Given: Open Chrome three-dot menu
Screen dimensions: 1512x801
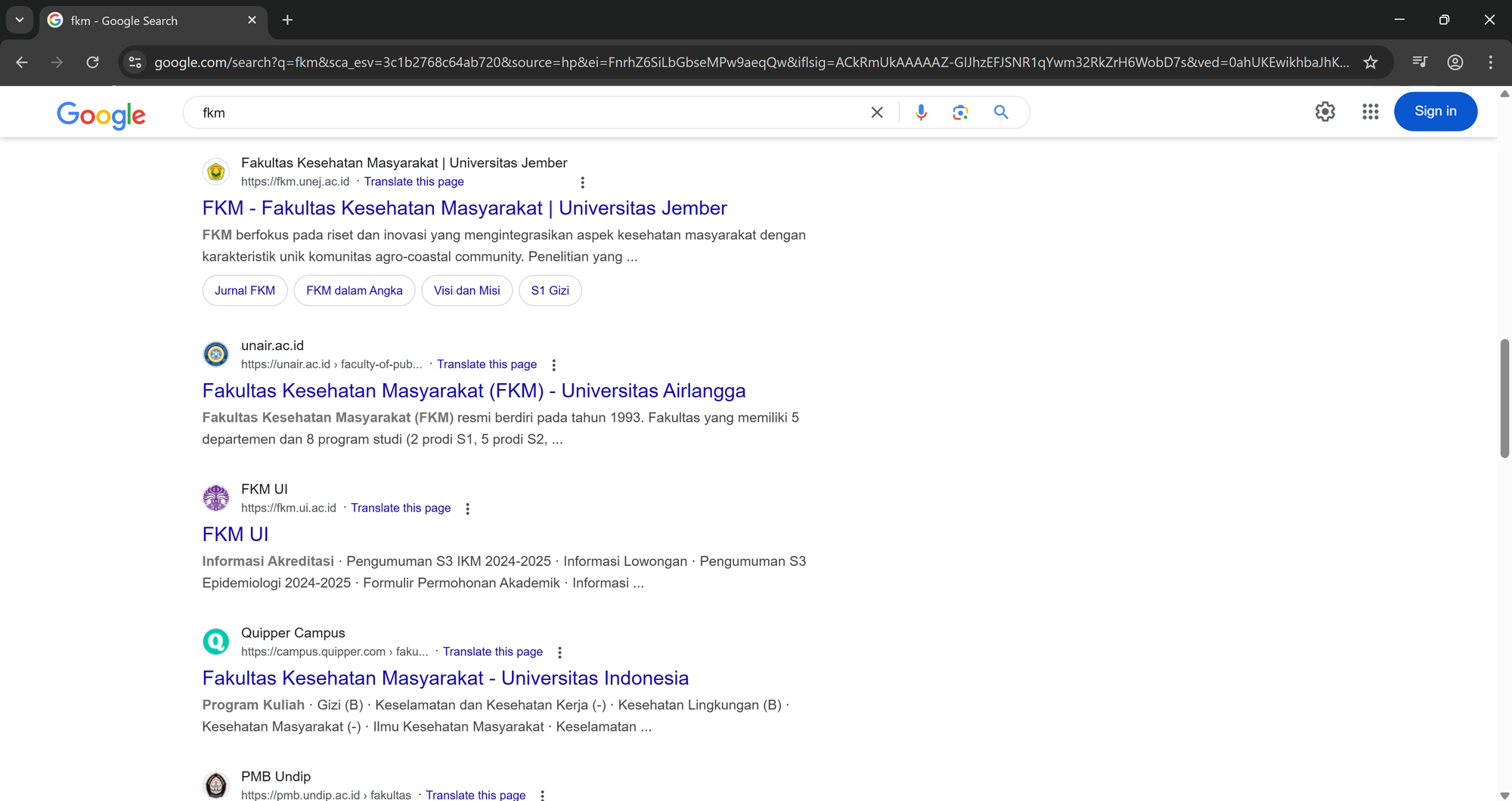Looking at the screenshot, I should click(1491, 63).
